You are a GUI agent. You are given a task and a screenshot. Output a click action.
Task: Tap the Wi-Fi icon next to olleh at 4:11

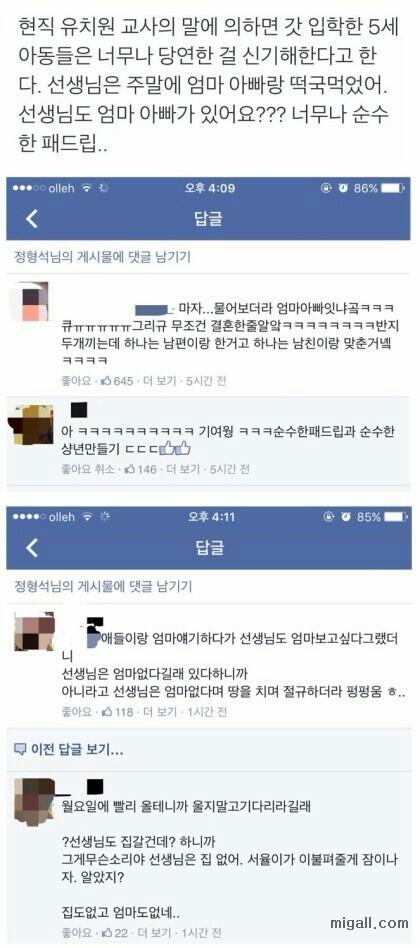(x=86, y=518)
